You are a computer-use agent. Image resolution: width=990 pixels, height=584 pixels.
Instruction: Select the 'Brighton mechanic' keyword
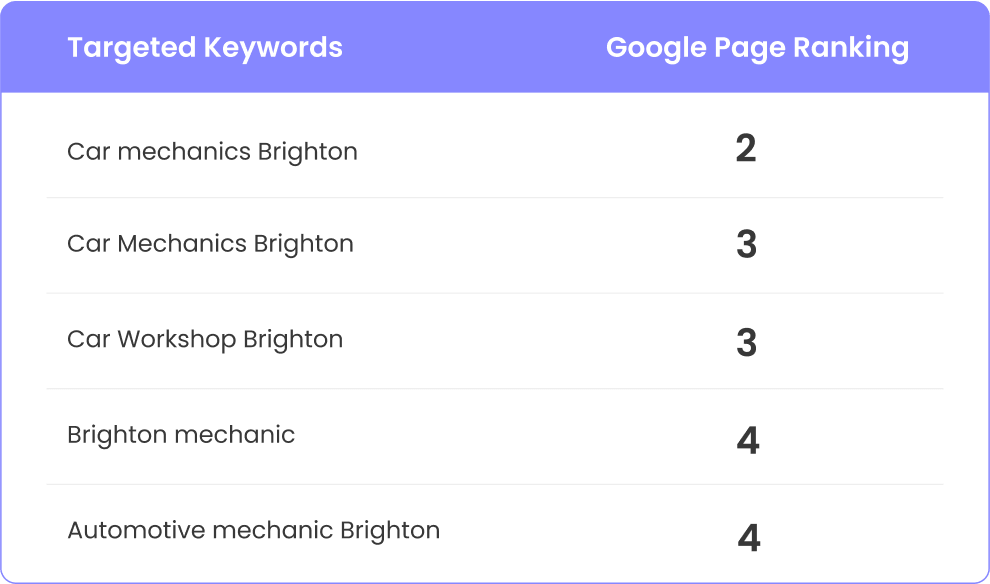tap(181, 436)
